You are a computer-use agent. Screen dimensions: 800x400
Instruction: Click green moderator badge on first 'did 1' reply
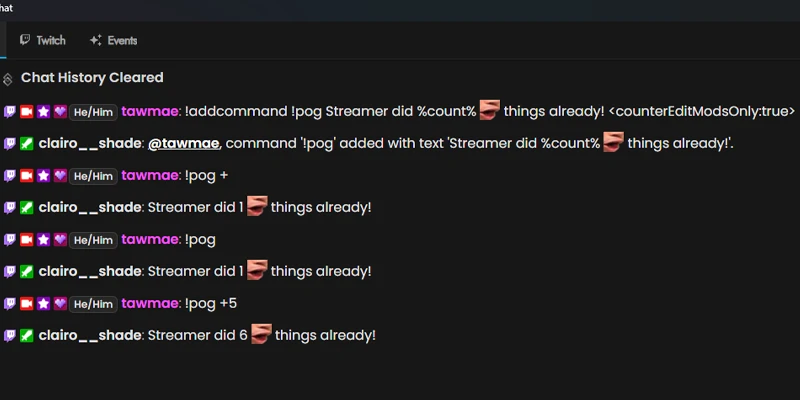(27, 208)
